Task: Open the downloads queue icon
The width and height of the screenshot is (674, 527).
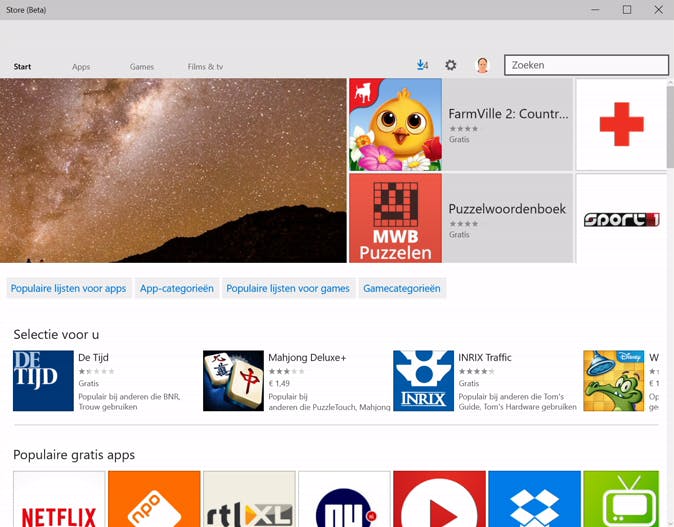Action: (422, 65)
